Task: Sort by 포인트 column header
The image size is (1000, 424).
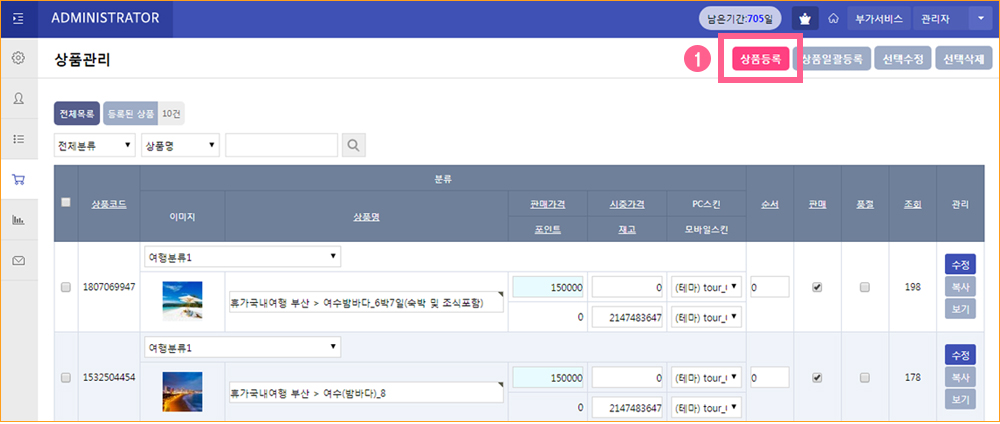Action: tap(548, 230)
